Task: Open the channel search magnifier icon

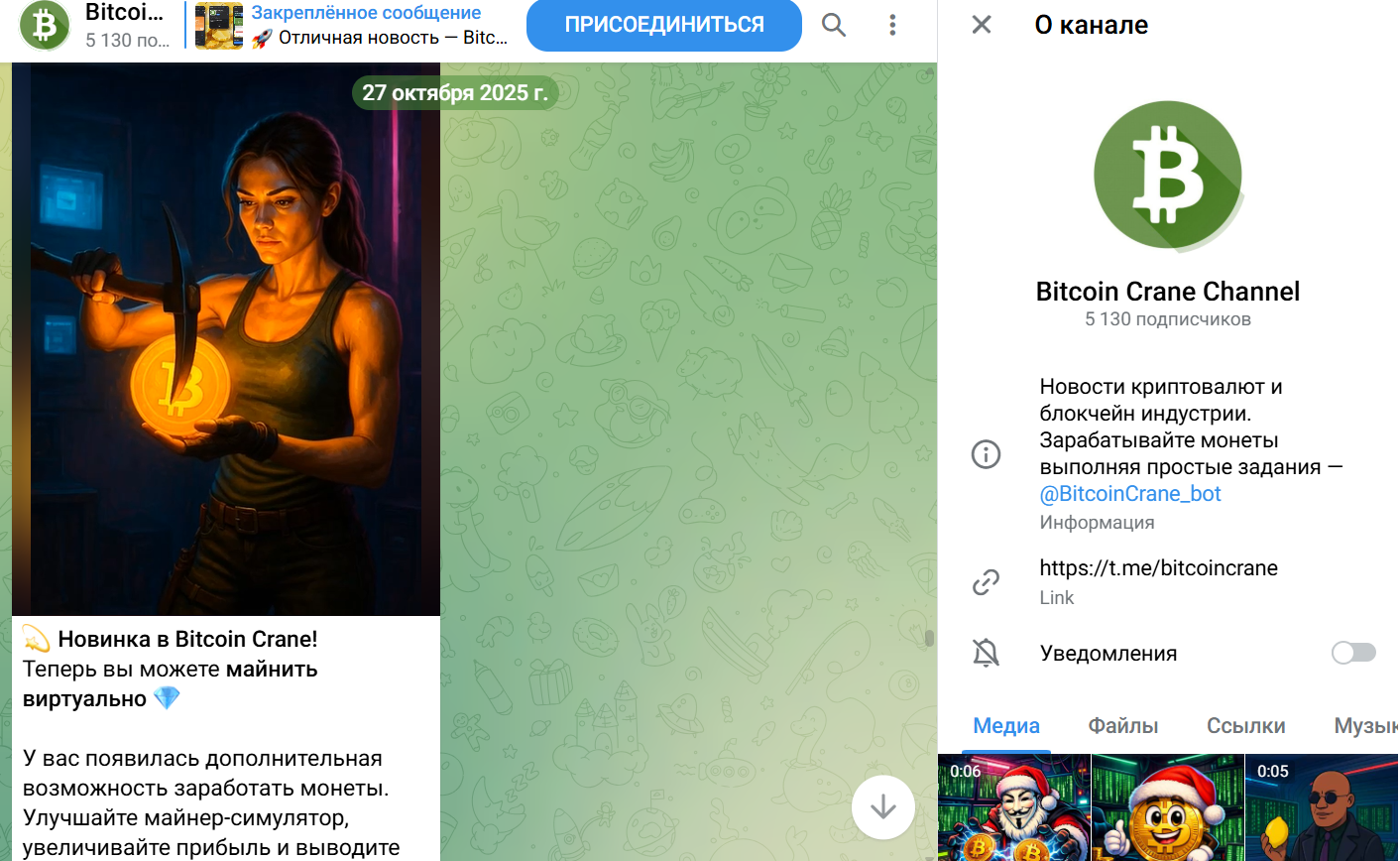Action: point(834,25)
